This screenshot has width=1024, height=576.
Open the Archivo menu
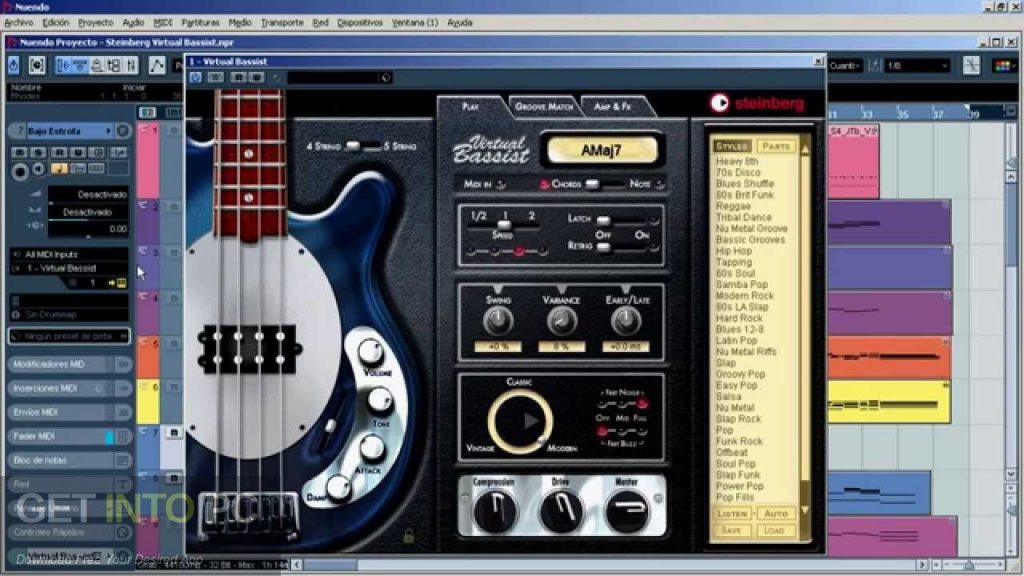coord(18,23)
